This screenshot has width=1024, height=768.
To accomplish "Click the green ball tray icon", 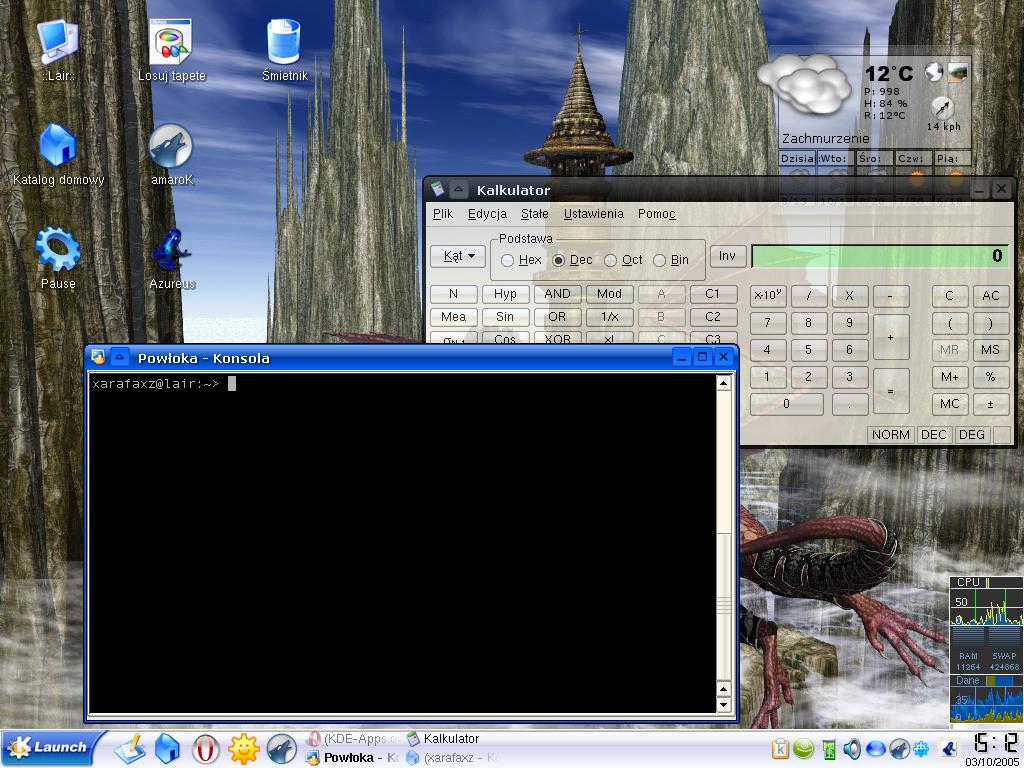I will [x=804, y=748].
